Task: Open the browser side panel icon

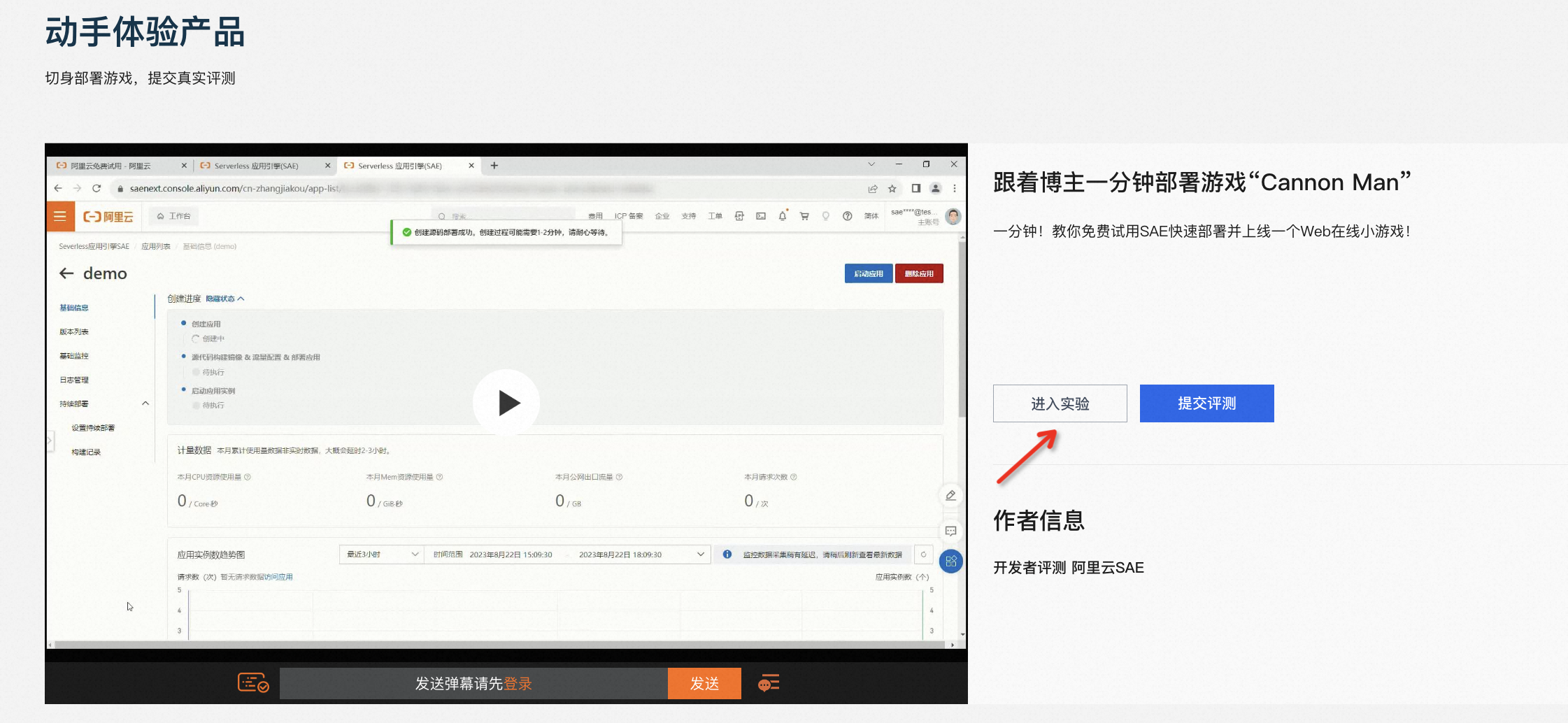Action: pos(915,188)
